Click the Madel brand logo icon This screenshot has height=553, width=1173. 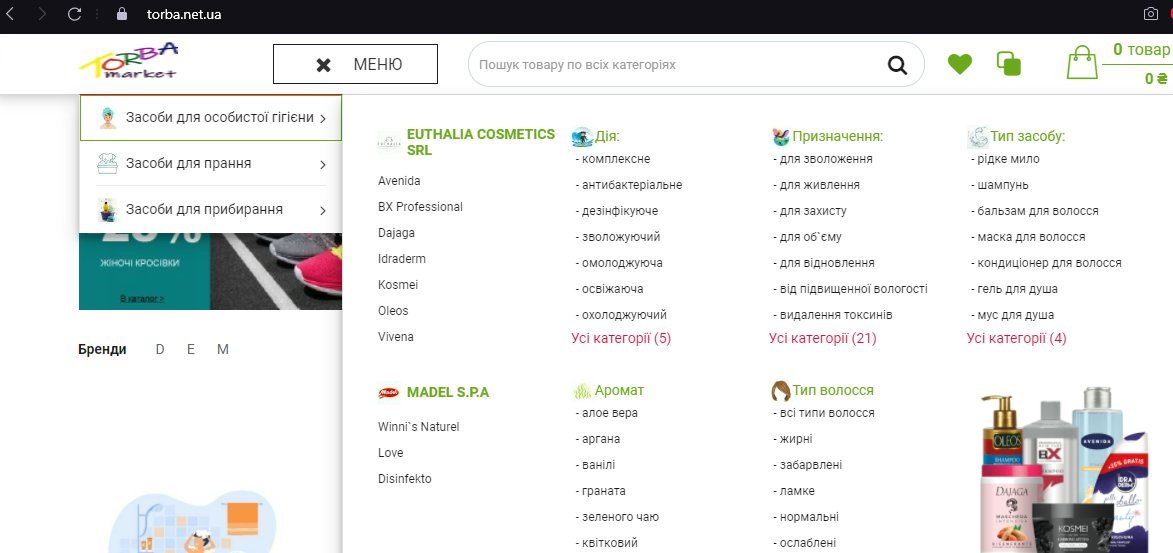click(388, 392)
